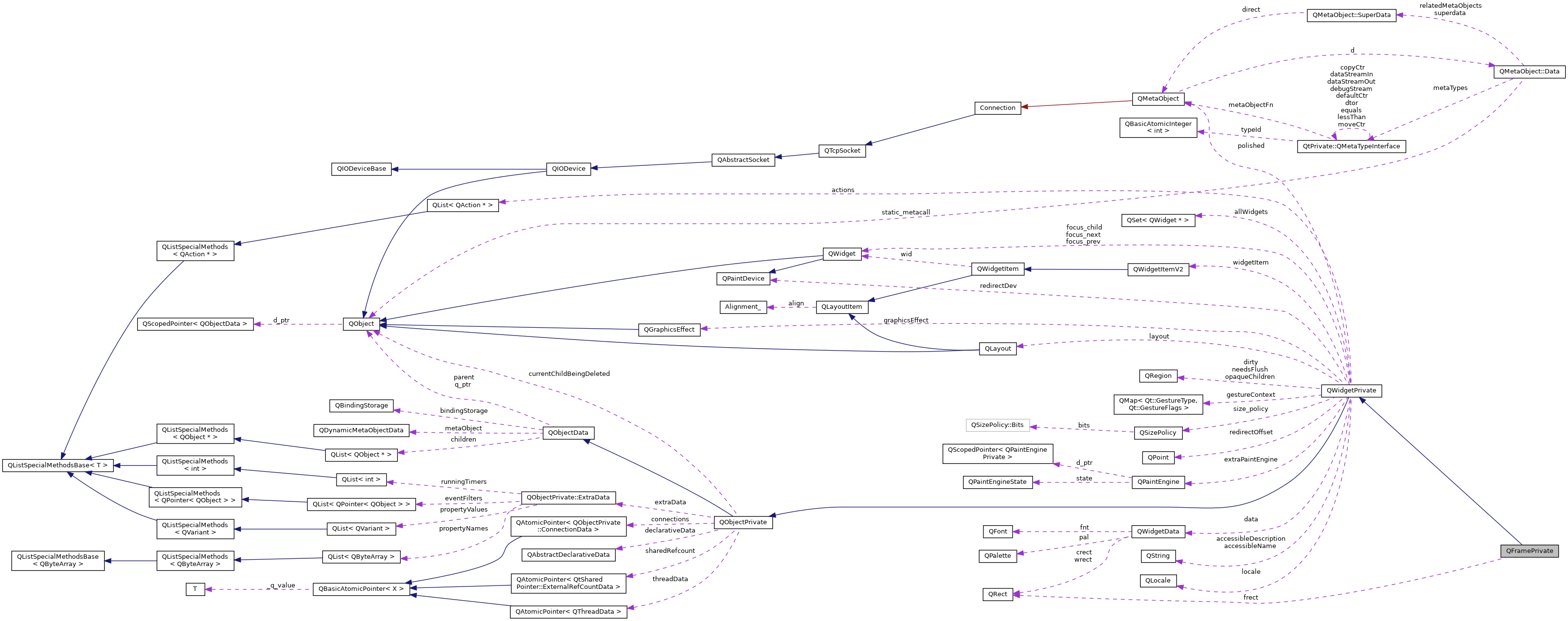
Task: Click the redirectDev edge label
Action: point(998,285)
